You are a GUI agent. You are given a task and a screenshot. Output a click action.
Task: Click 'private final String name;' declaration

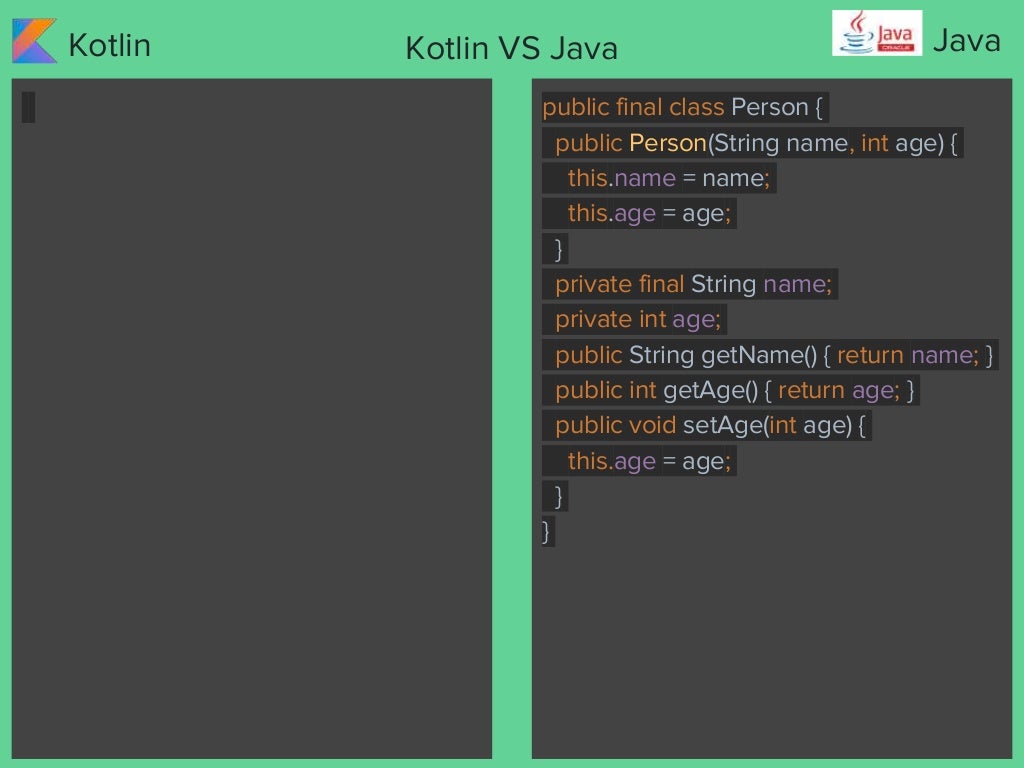[x=692, y=284]
